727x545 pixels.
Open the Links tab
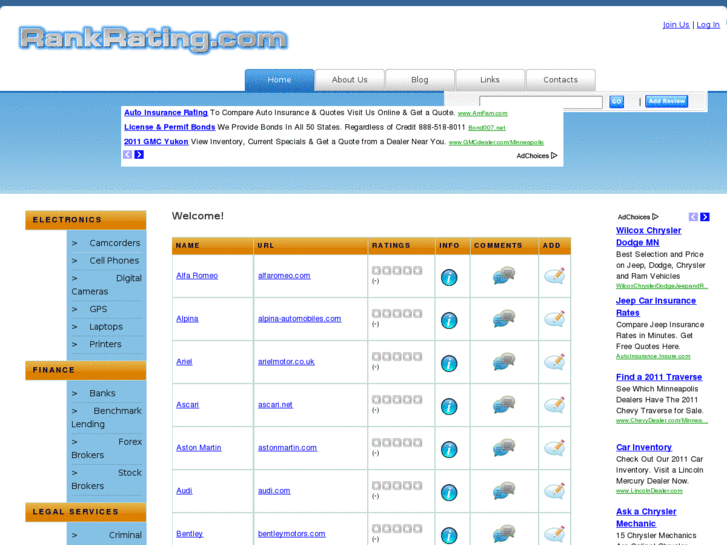click(x=490, y=80)
